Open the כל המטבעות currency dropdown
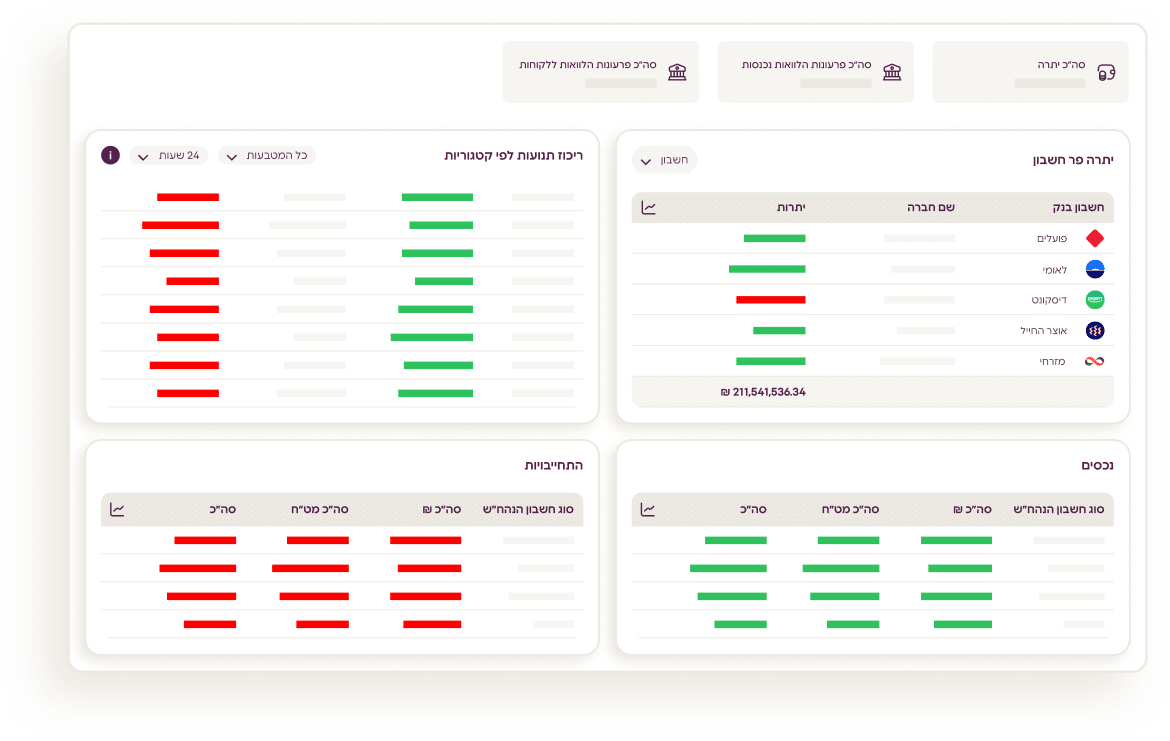This screenshot has width=1170, height=741. tap(267, 156)
